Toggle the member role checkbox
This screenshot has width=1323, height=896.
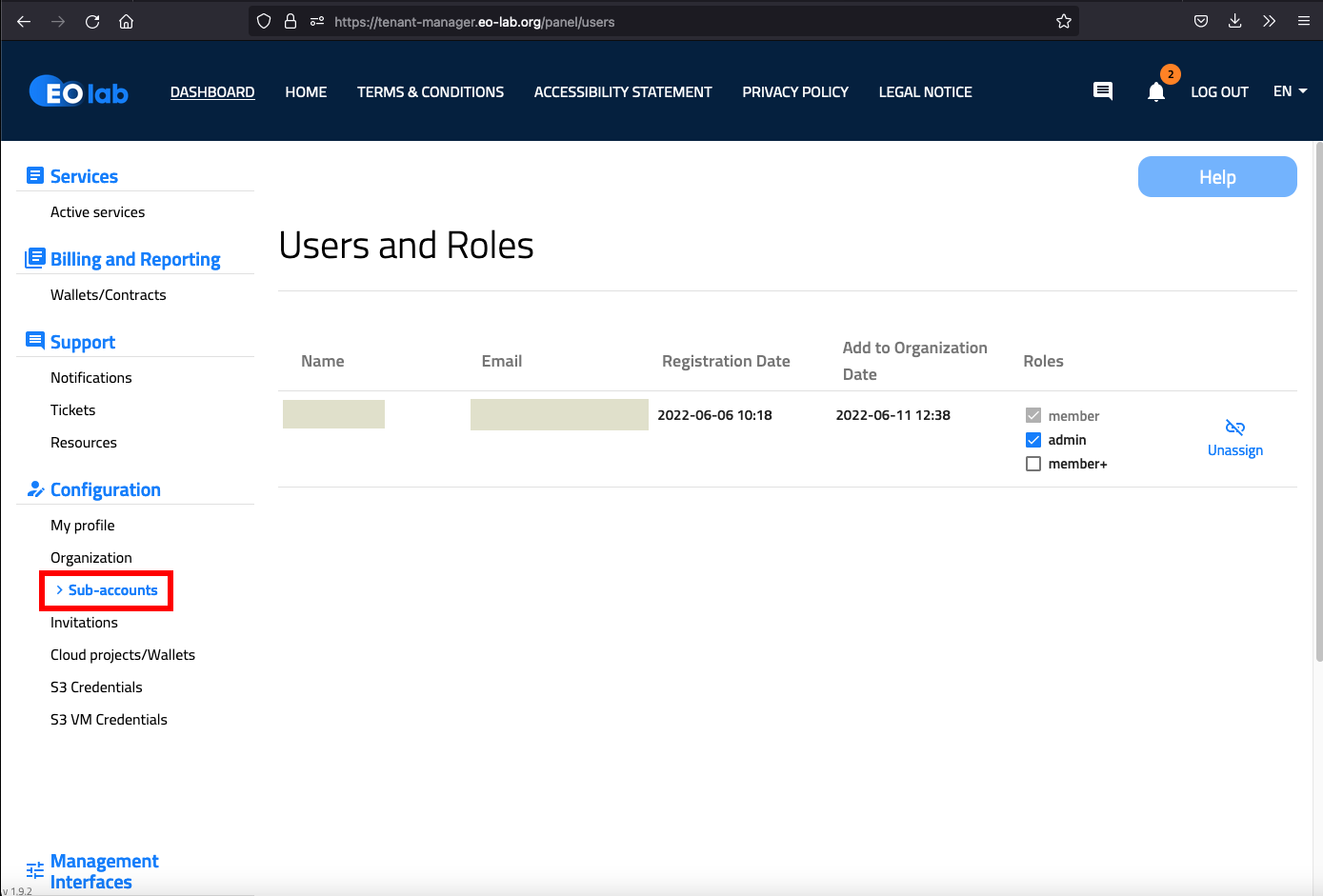1033,415
